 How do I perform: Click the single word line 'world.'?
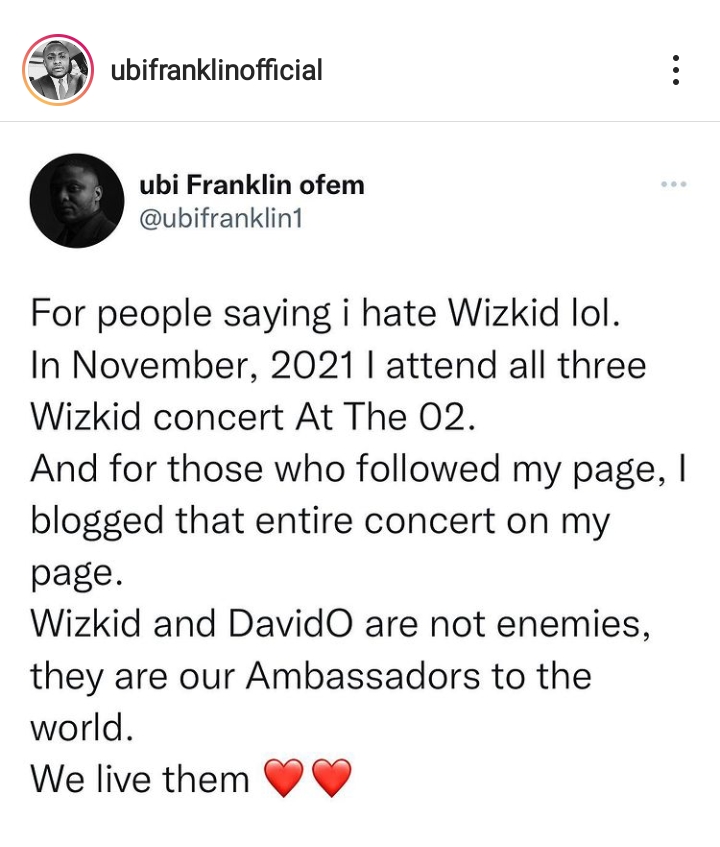pos(81,727)
